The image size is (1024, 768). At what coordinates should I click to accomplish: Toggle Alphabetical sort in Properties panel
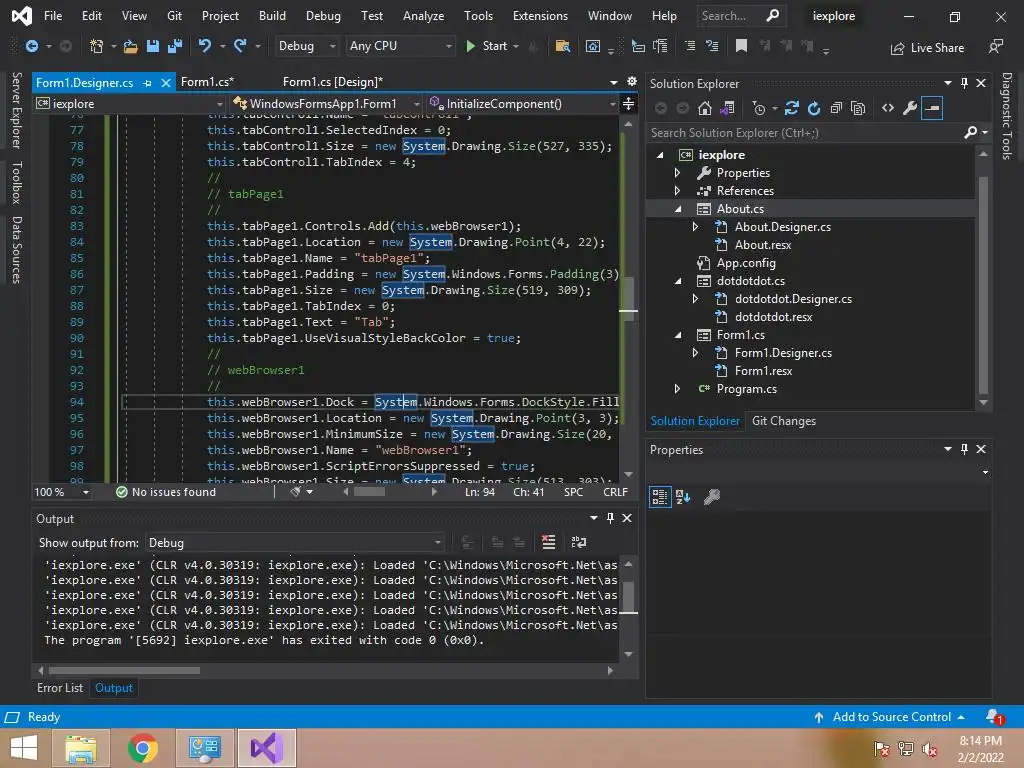click(683, 497)
